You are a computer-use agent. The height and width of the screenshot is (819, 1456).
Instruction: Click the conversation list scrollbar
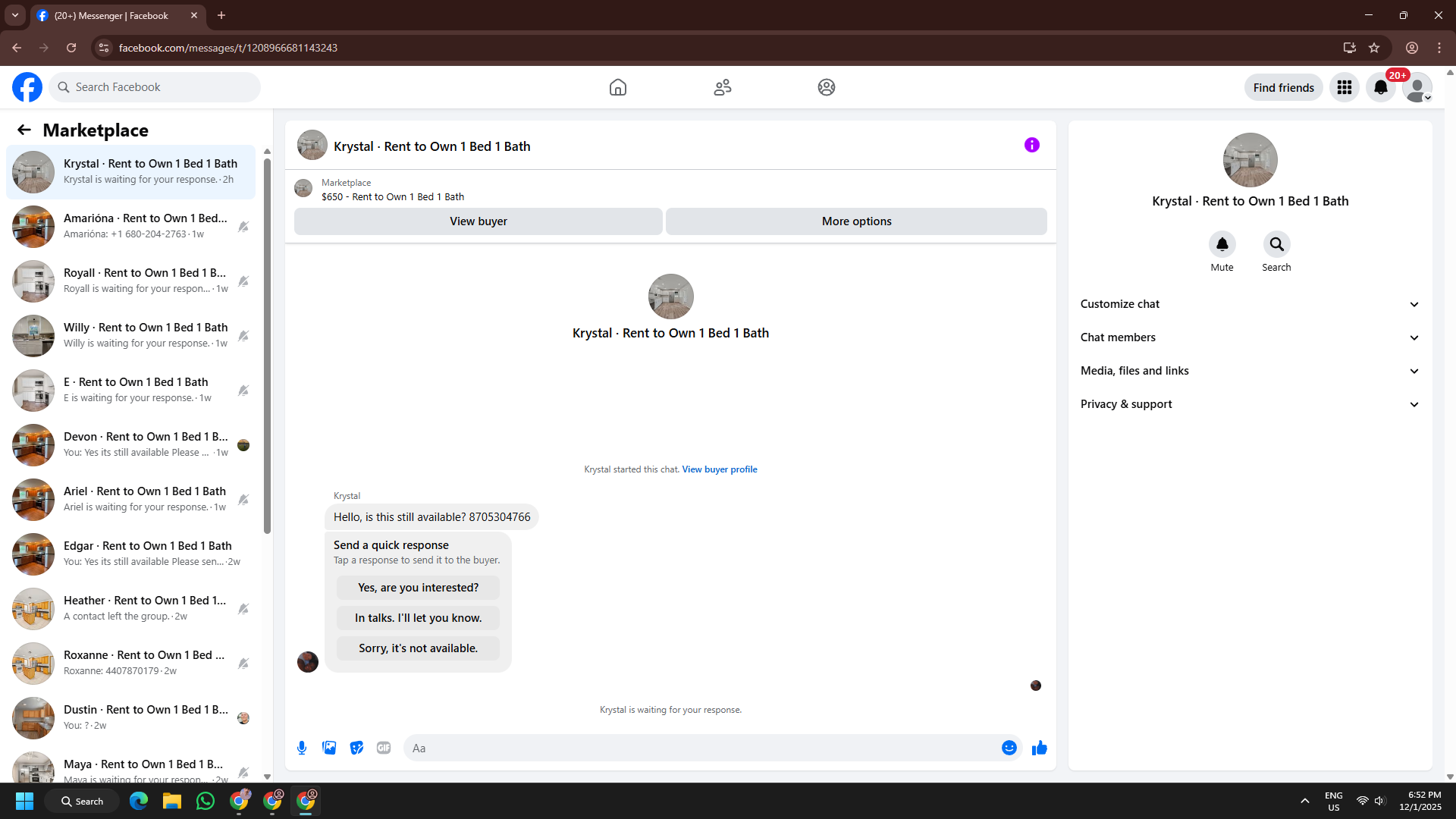(x=267, y=345)
